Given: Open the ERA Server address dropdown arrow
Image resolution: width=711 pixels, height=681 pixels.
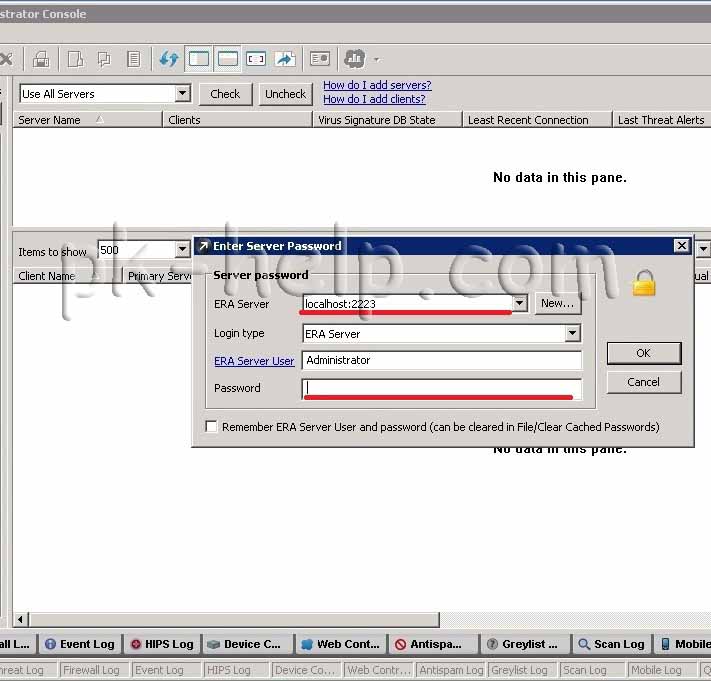Looking at the screenshot, I should (x=520, y=303).
